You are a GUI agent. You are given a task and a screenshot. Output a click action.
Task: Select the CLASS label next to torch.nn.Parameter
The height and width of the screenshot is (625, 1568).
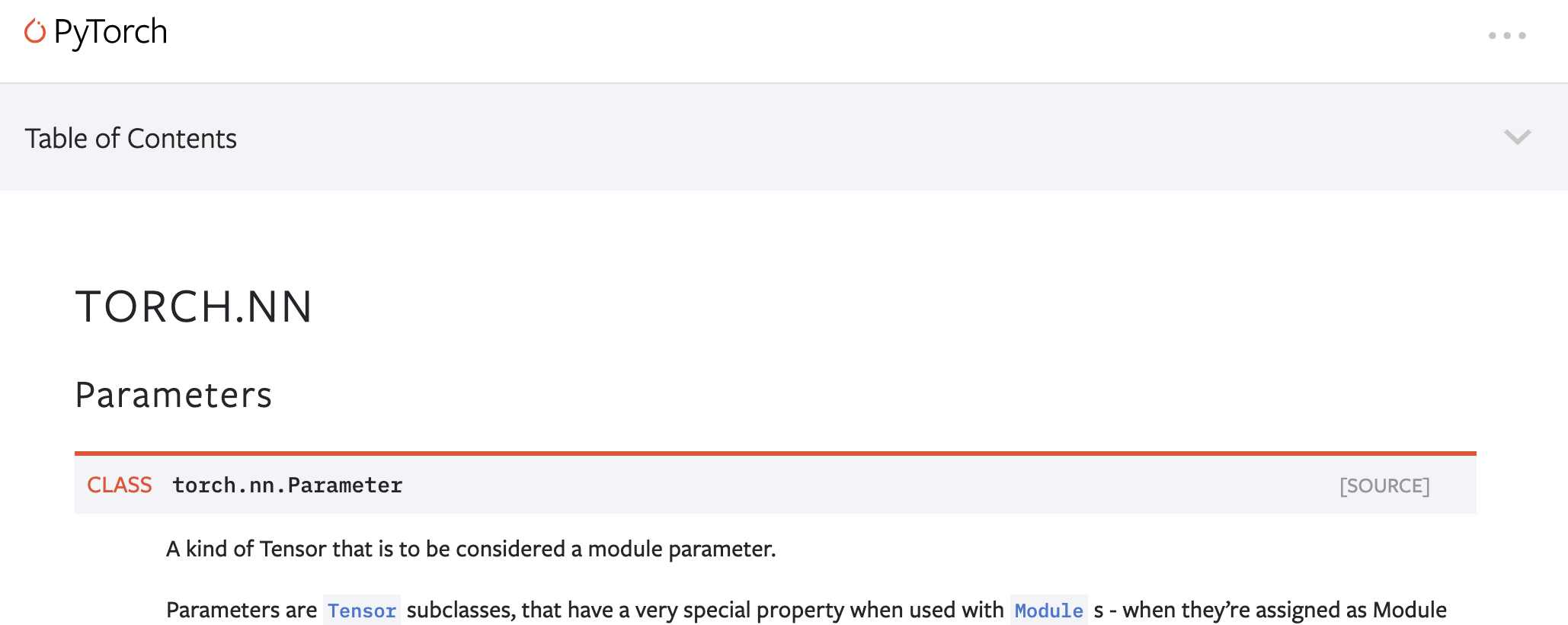click(119, 485)
